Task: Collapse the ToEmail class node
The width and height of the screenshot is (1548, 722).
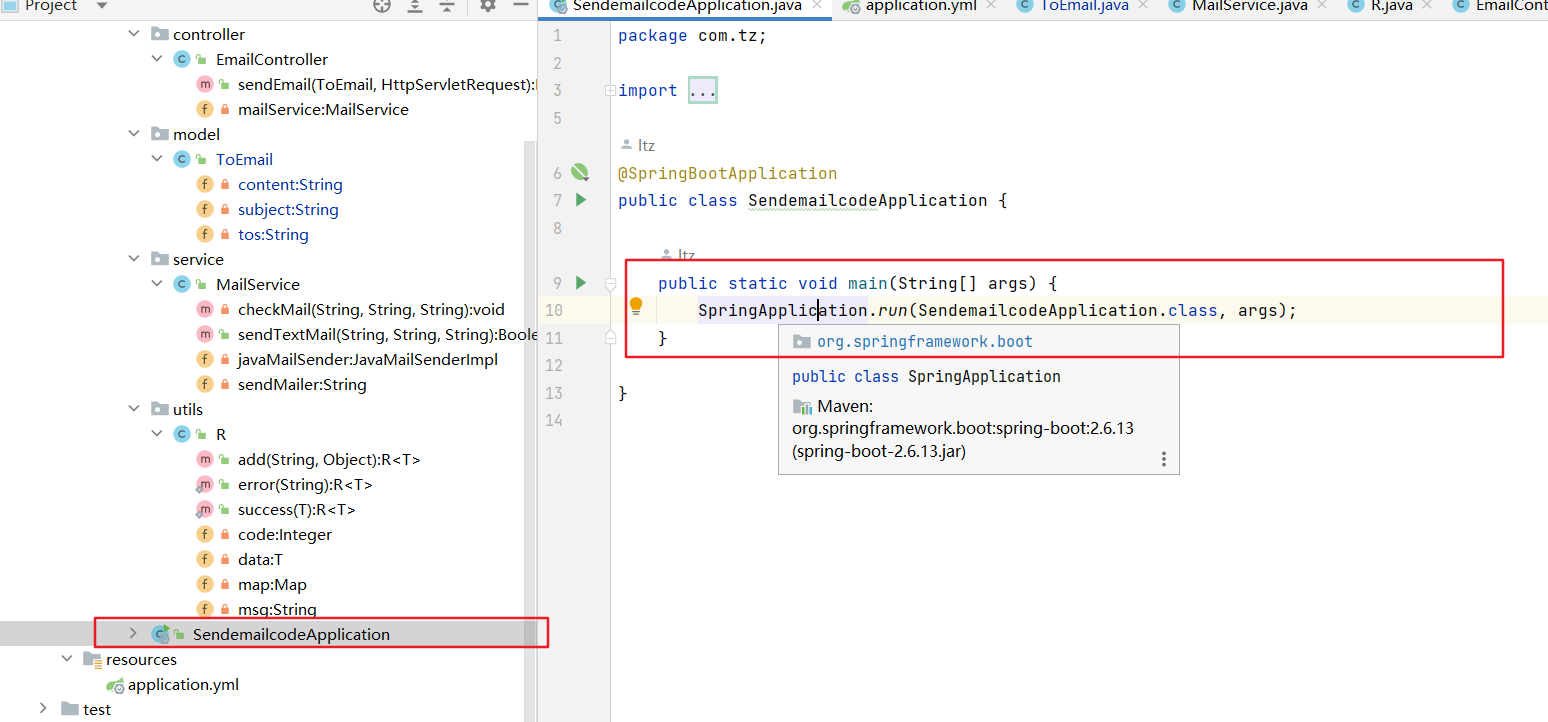Action: [157, 159]
